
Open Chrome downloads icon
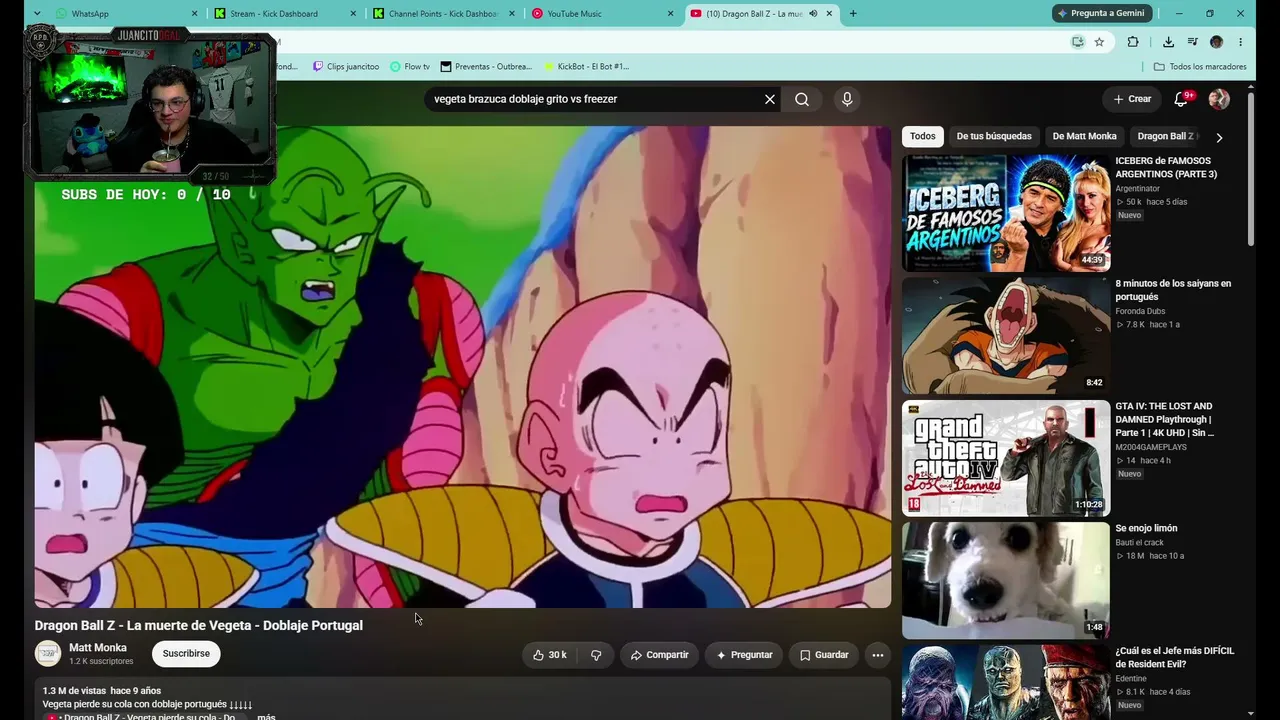pyautogui.click(x=1168, y=42)
